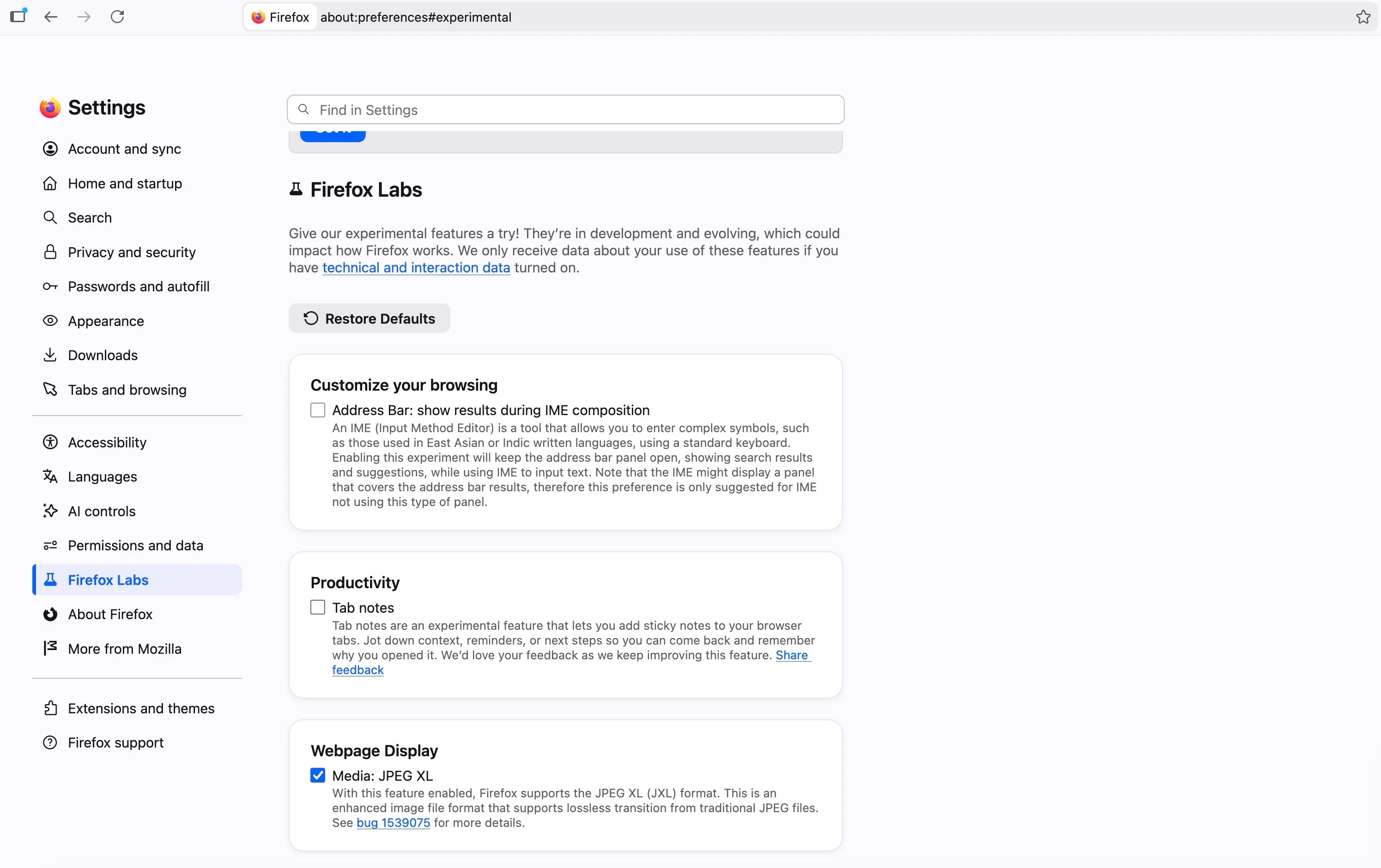Select the About Firefox category
Viewport: 1381px width, 868px height.
pos(137,615)
